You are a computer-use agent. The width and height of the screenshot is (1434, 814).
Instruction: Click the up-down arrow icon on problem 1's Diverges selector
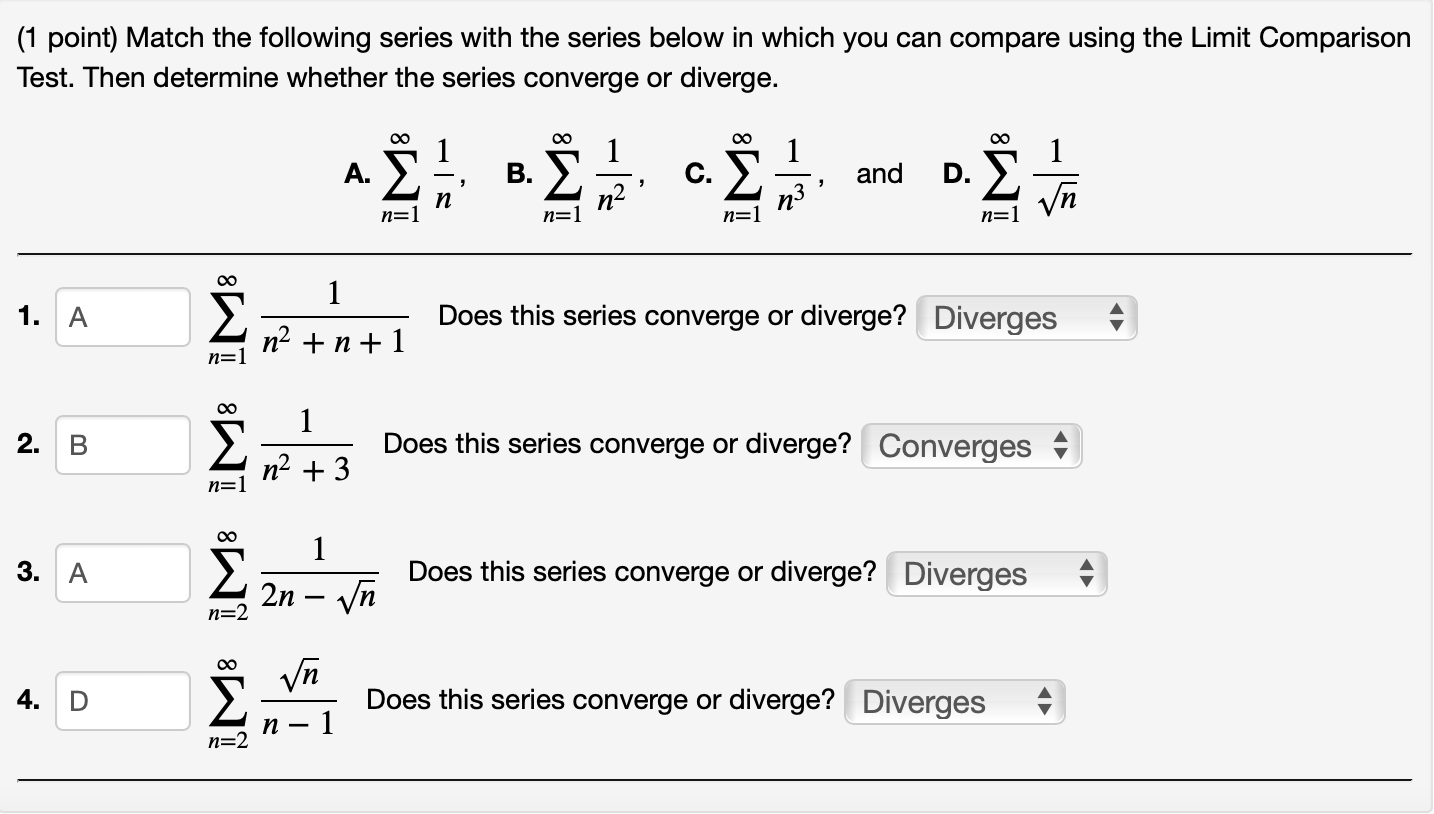pos(1117,317)
